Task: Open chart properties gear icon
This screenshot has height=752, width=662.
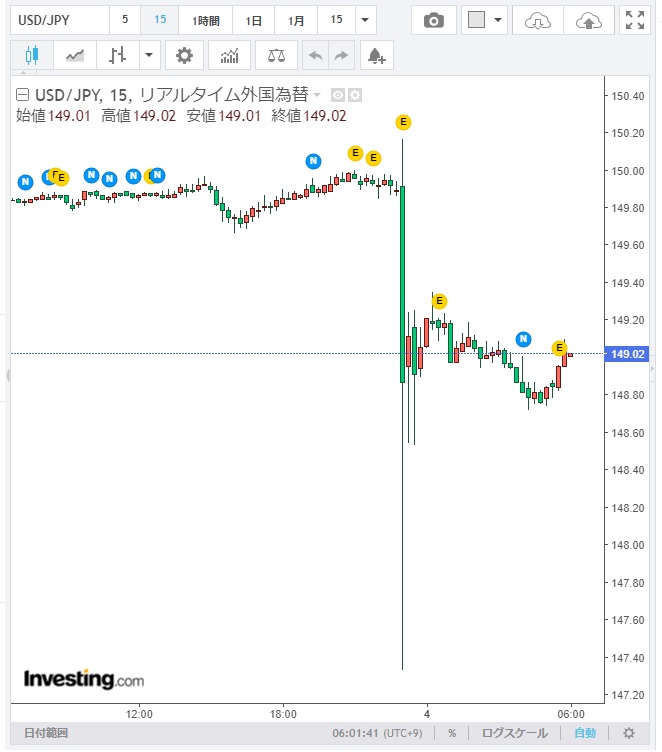Action: pos(184,56)
